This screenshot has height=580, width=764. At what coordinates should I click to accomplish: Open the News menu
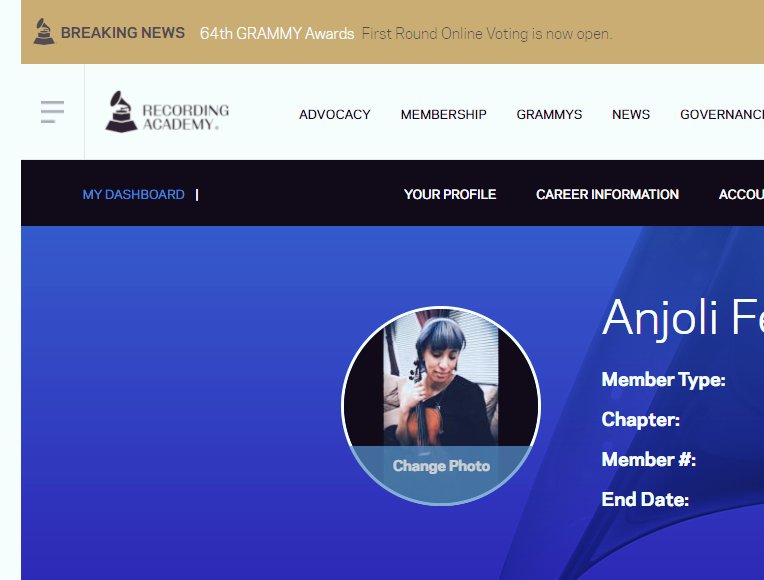click(x=631, y=115)
